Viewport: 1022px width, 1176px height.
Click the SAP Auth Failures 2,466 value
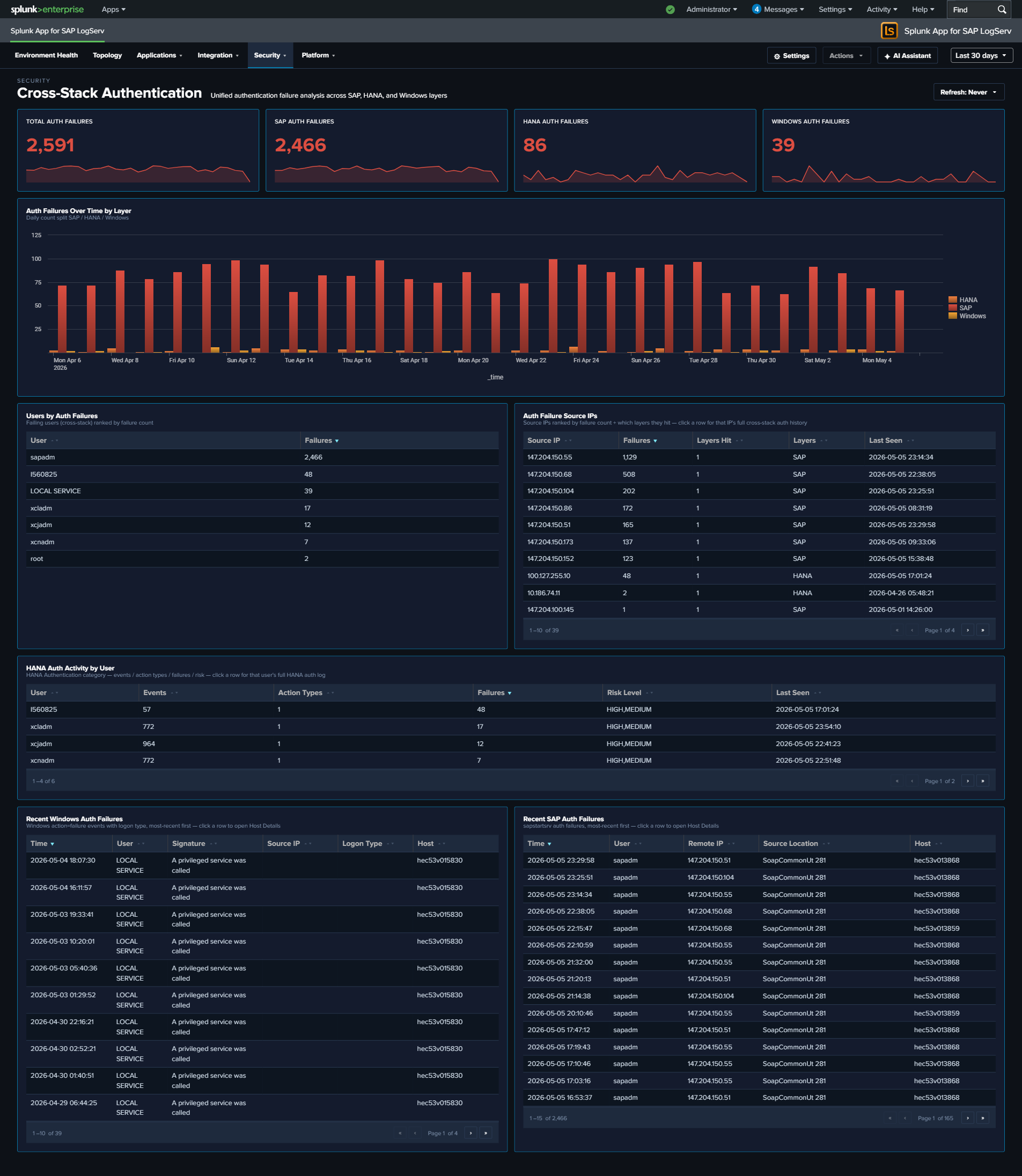300,145
